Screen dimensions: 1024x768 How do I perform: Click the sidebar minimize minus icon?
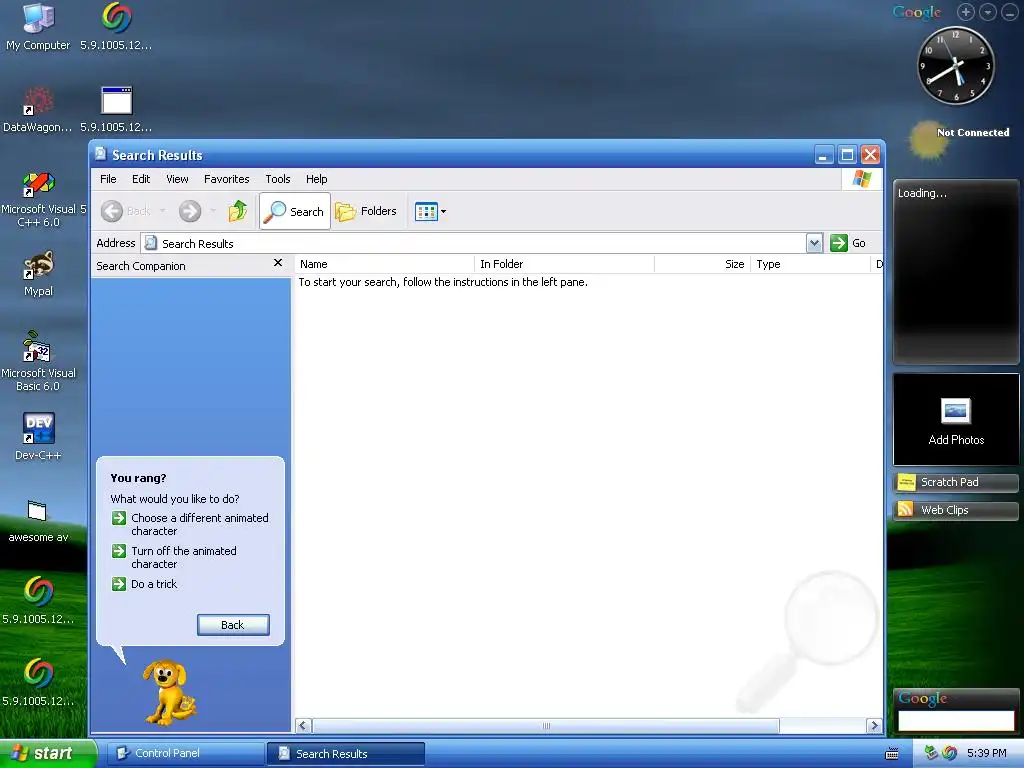click(1010, 12)
